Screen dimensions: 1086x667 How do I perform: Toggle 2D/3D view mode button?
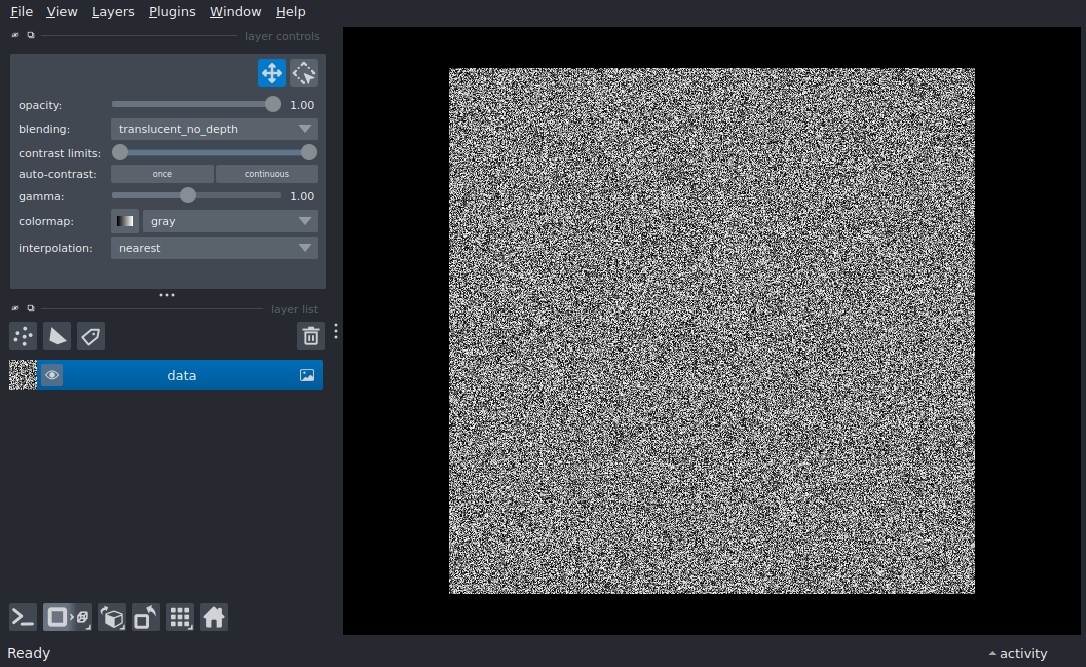point(67,617)
